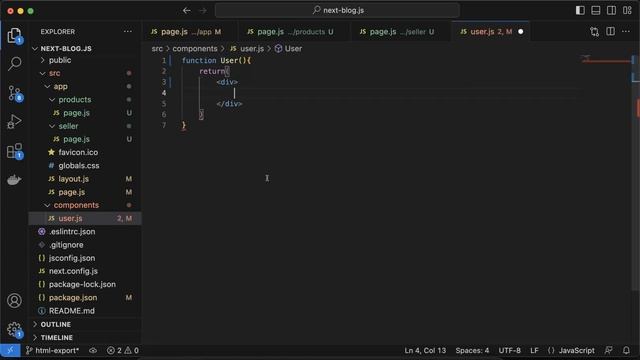This screenshot has height=360, width=640.
Task: Close the unsaved user.js tab dot
Action: (520, 31)
